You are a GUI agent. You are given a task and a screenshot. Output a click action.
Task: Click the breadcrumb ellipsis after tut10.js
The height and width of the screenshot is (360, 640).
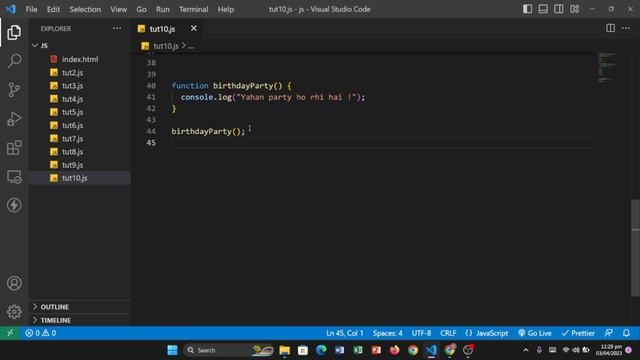(191, 46)
